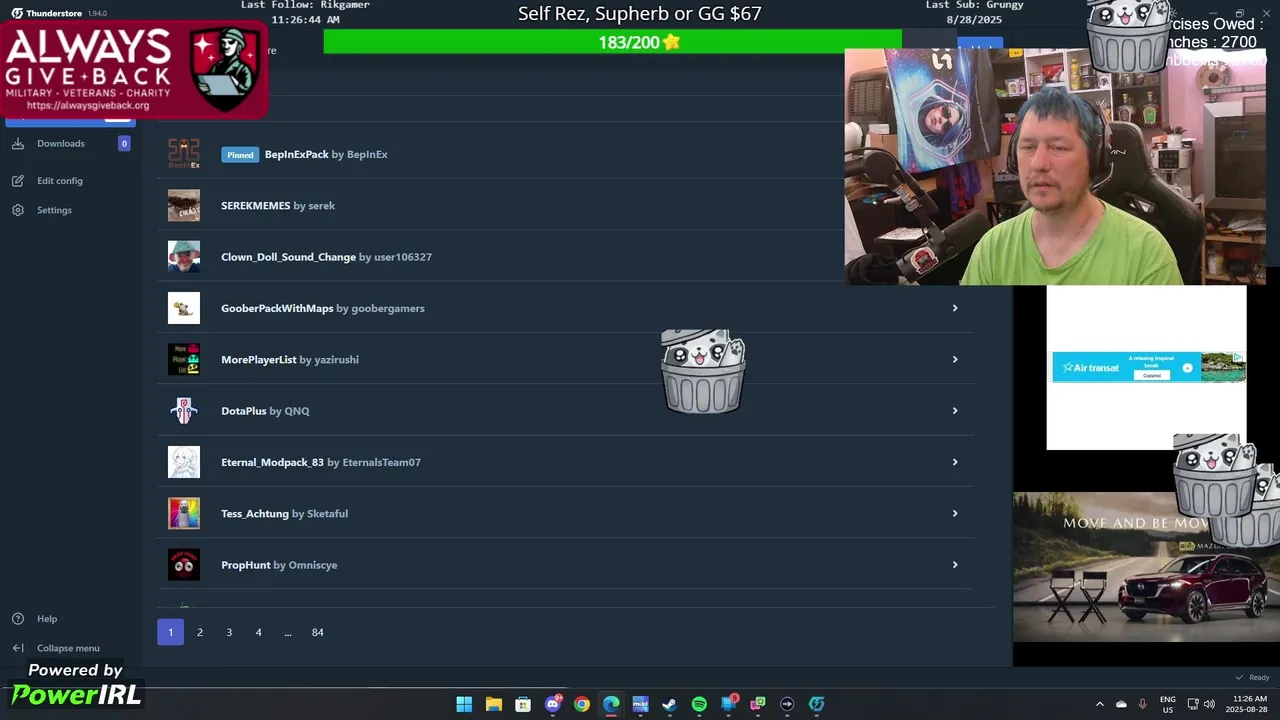1280x720 pixels.
Task: Select Clown_Doll_Sound_Change by user106327 text
Action: tap(326, 257)
